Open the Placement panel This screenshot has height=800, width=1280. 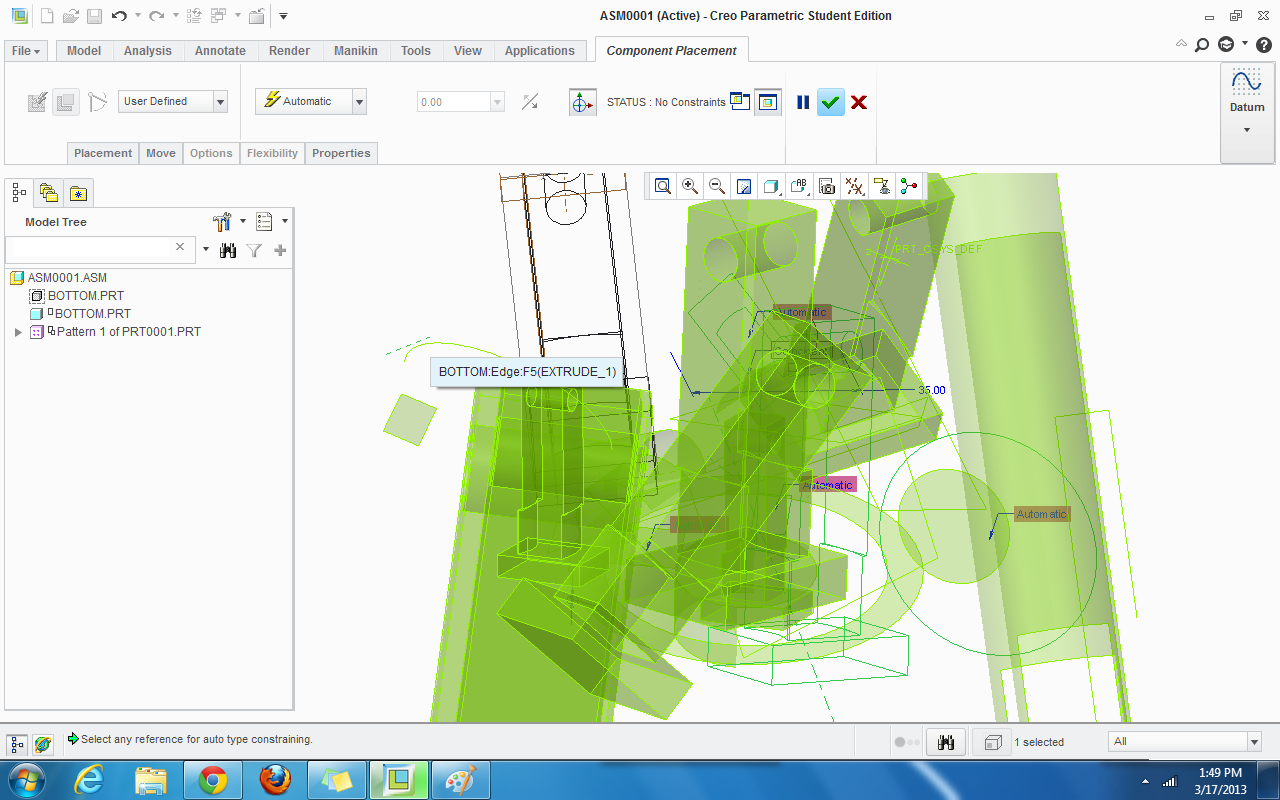103,153
